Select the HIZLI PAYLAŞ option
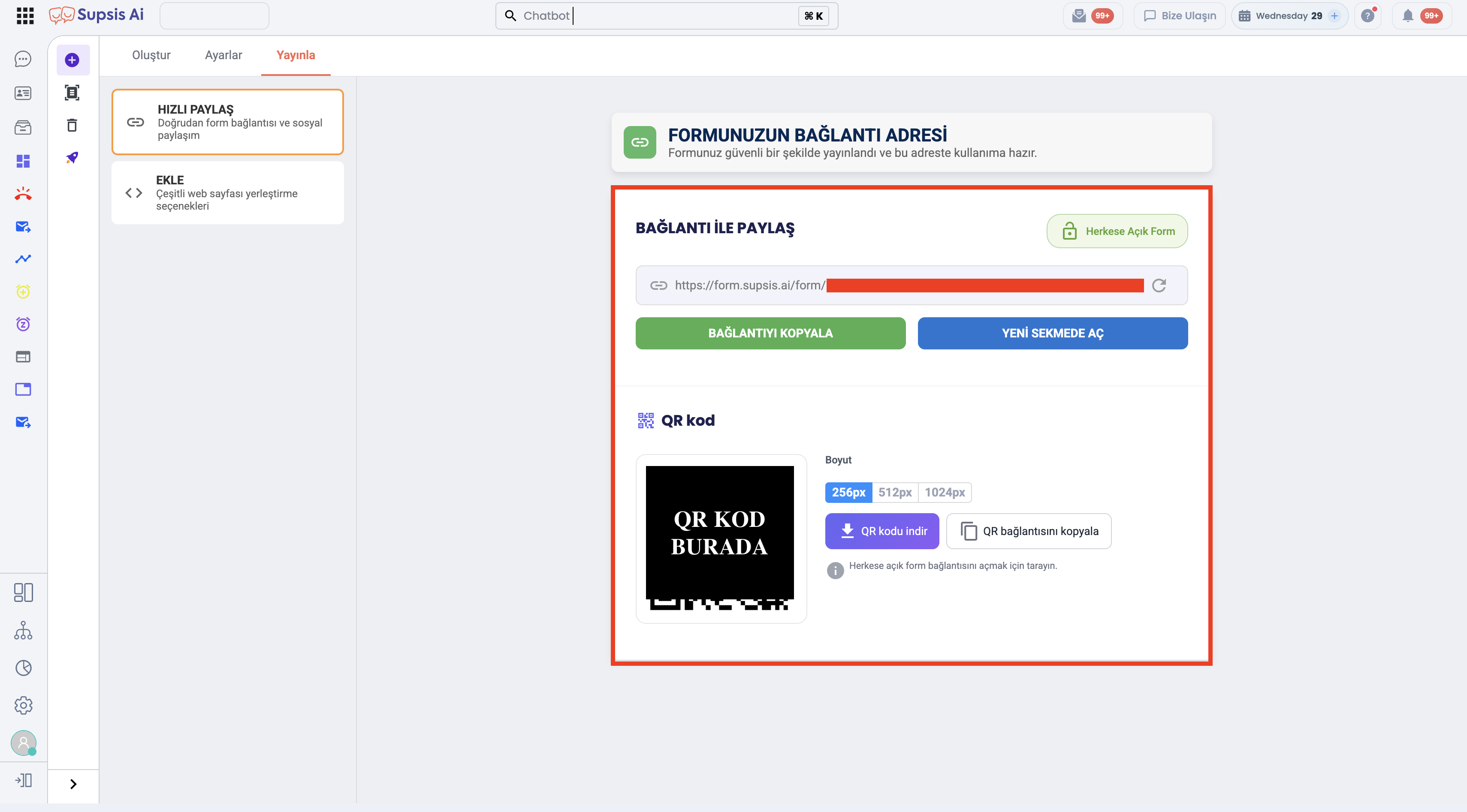 (228, 122)
